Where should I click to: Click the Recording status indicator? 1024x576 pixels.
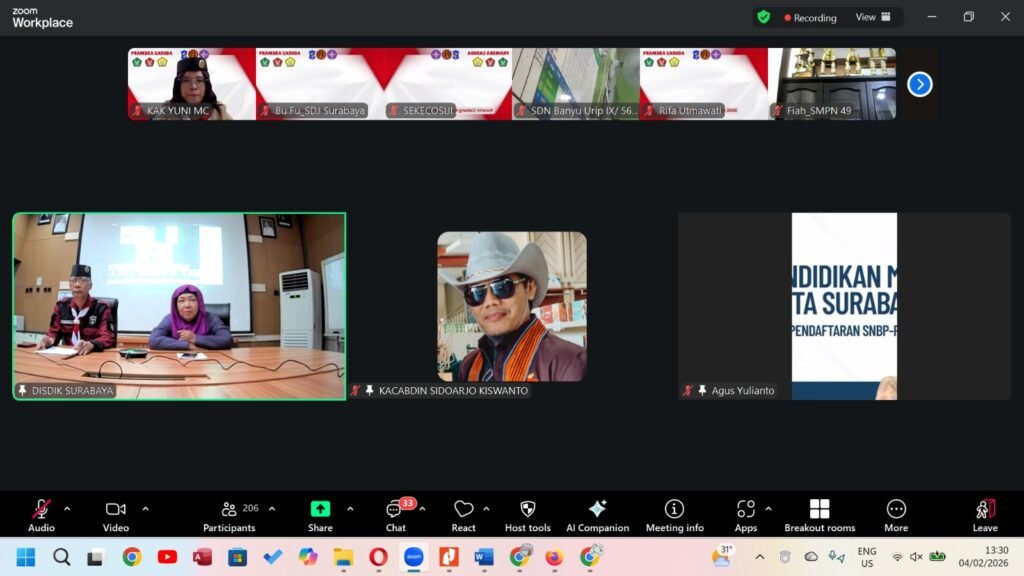pos(810,17)
